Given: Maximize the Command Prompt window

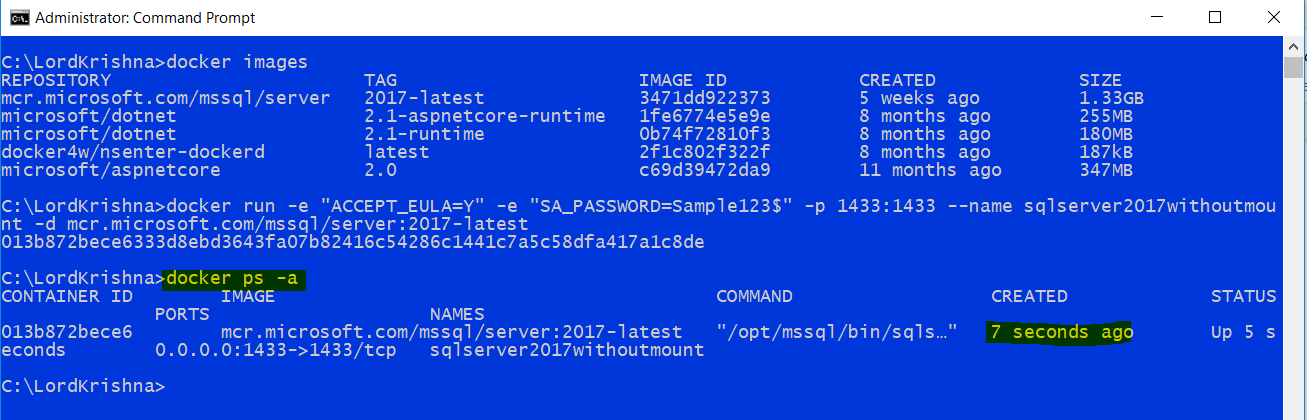Looking at the screenshot, I should (1215, 17).
